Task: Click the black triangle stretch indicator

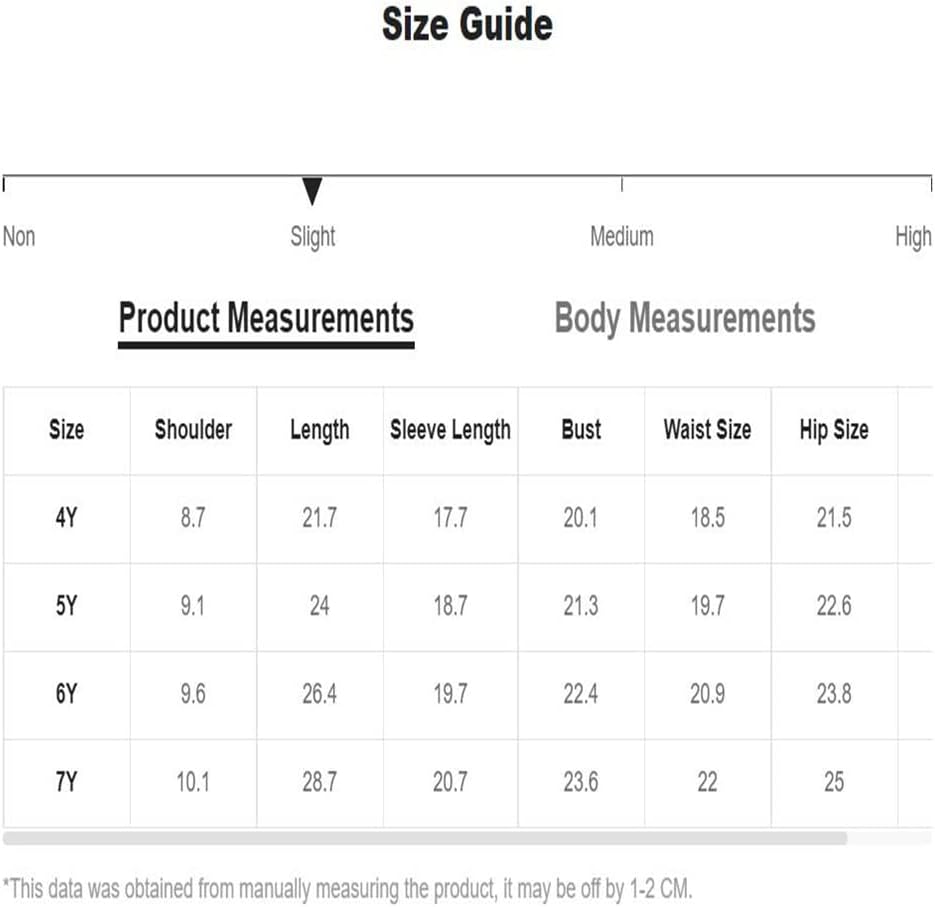Action: (312, 191)
